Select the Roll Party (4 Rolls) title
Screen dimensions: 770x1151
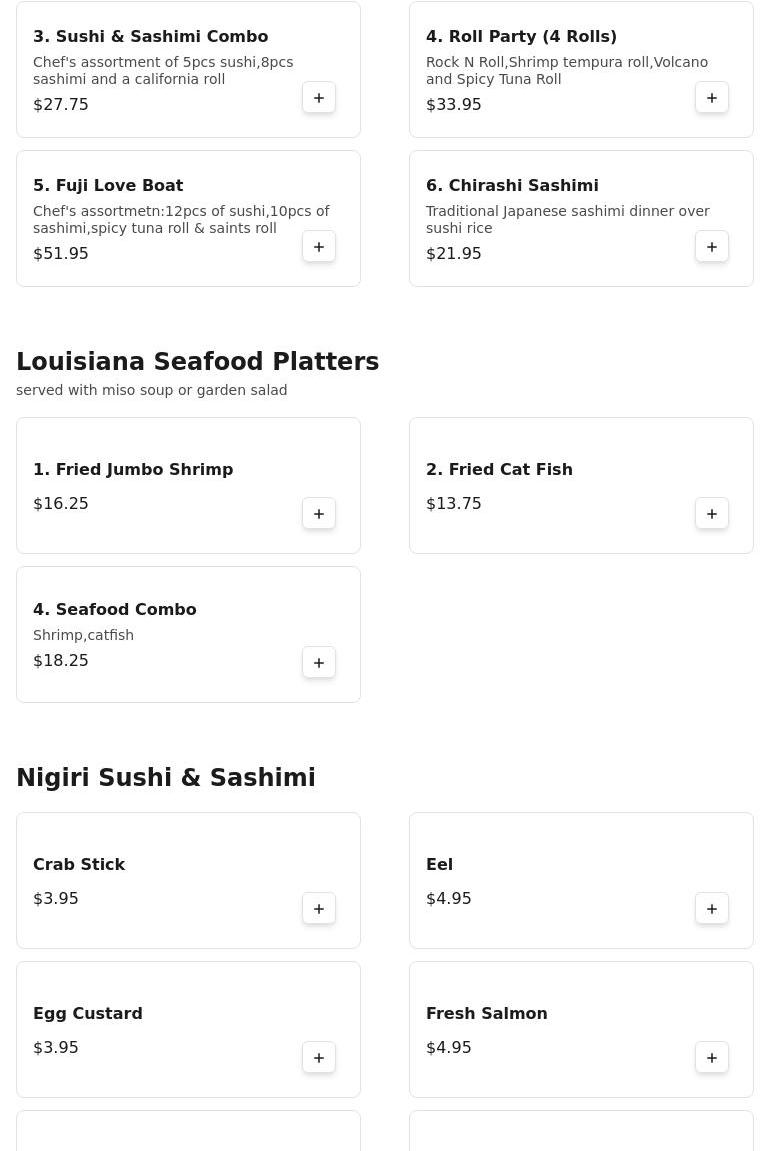(x=521, y=37)
